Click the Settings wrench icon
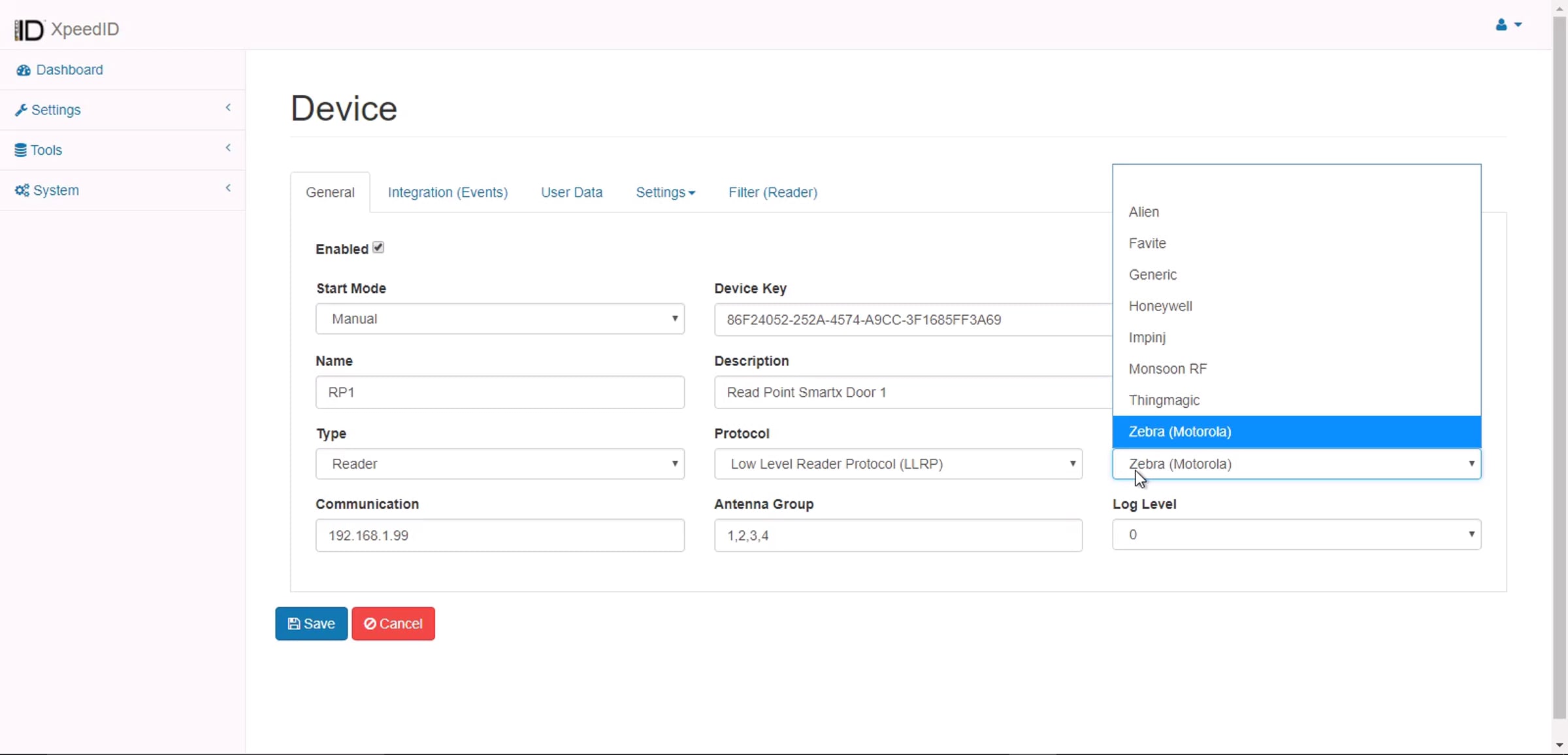Viewport: 1568px width, 755px height. pos(21,110)
